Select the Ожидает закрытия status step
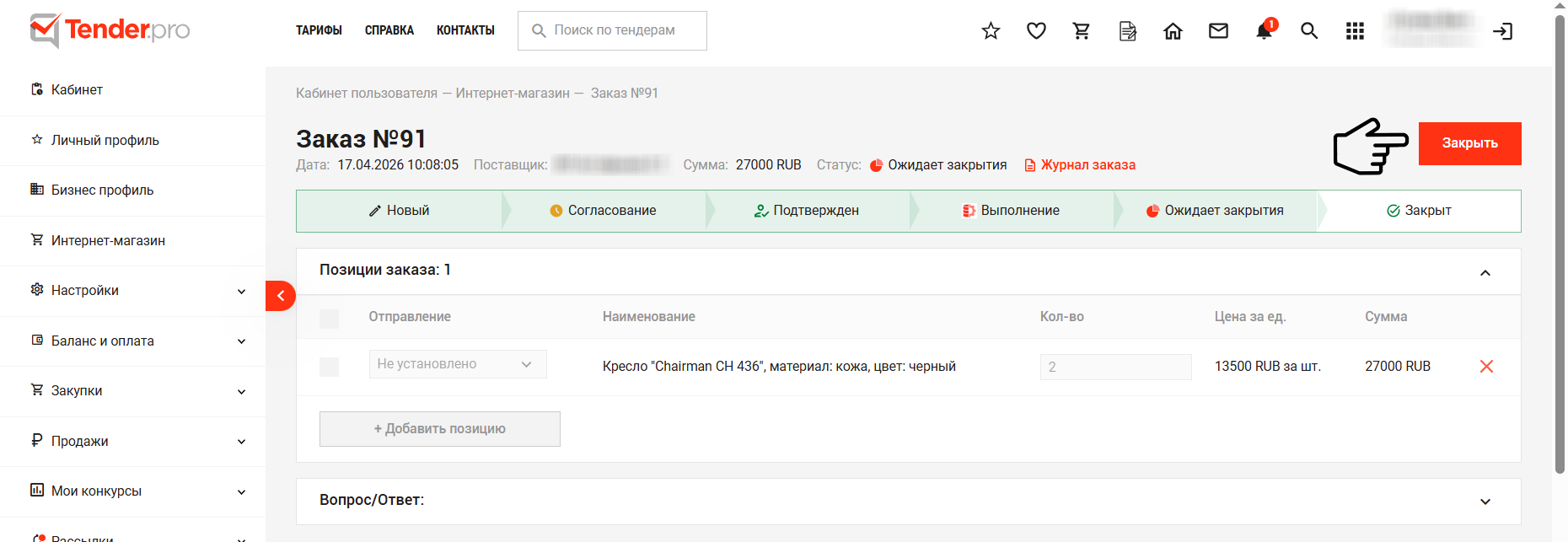This screenshot has height=542, width=1568. pos(1215,211)
